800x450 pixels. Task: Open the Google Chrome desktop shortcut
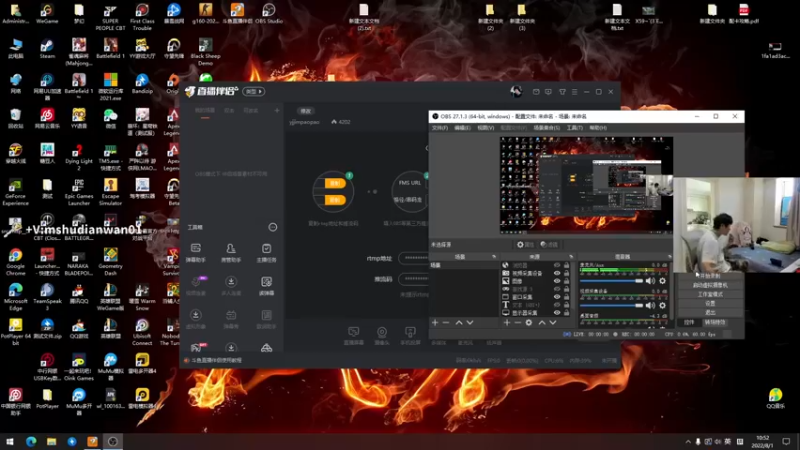point(15,262)
